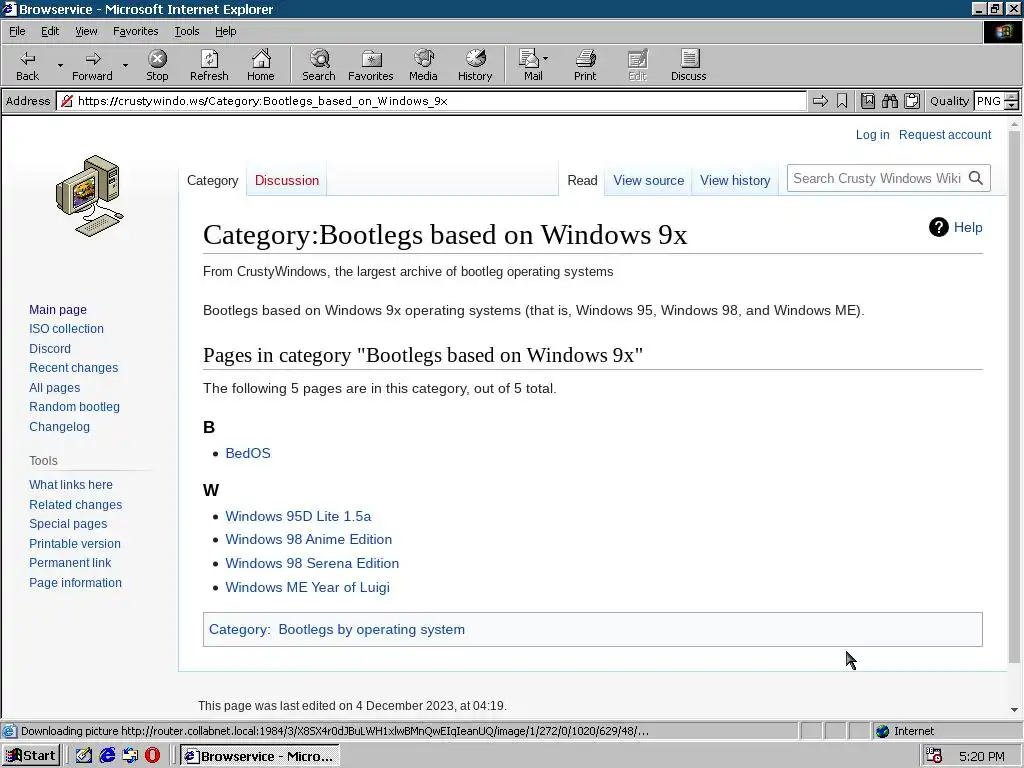
Task: Open Random bootleg sidebar link
Action: (x=74, y=406)
